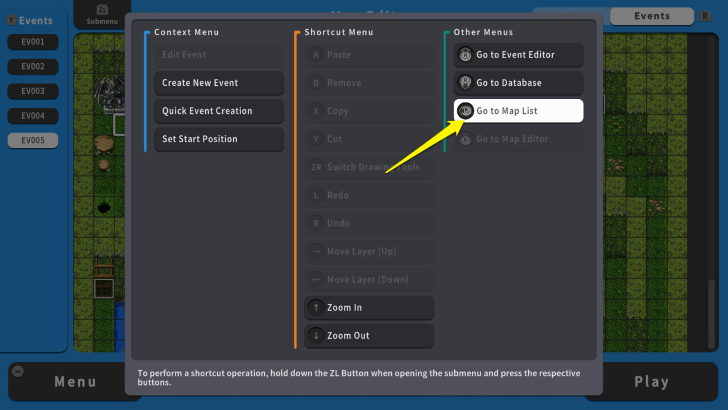The width and height of the screenshot is (728, 410).
Task: Switch to the Events tab at top right
Action: click(652, 16)
